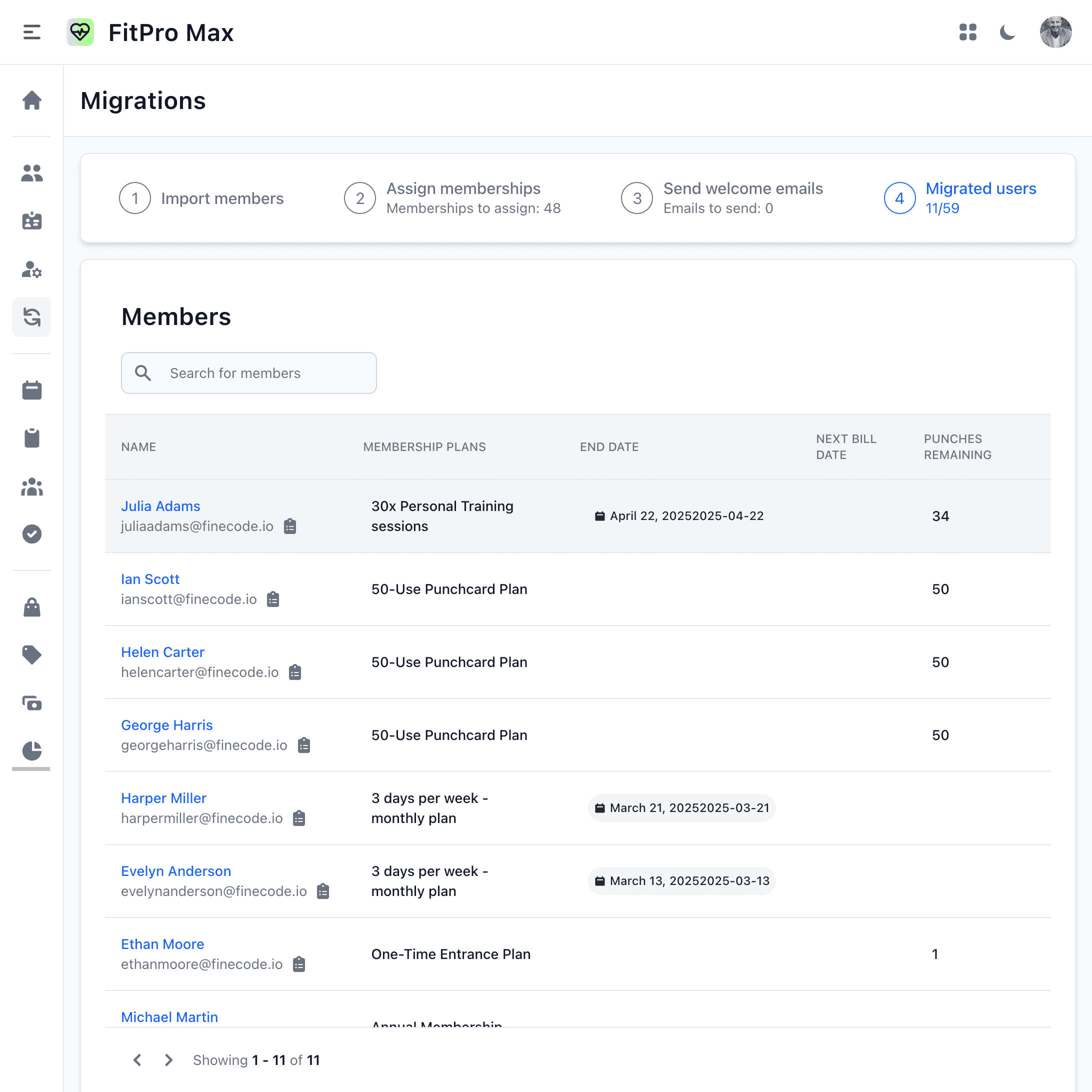Toggle the sidebar with the hamburger icon
Screen dimensions: 1092x1092
tap(31, 32)
